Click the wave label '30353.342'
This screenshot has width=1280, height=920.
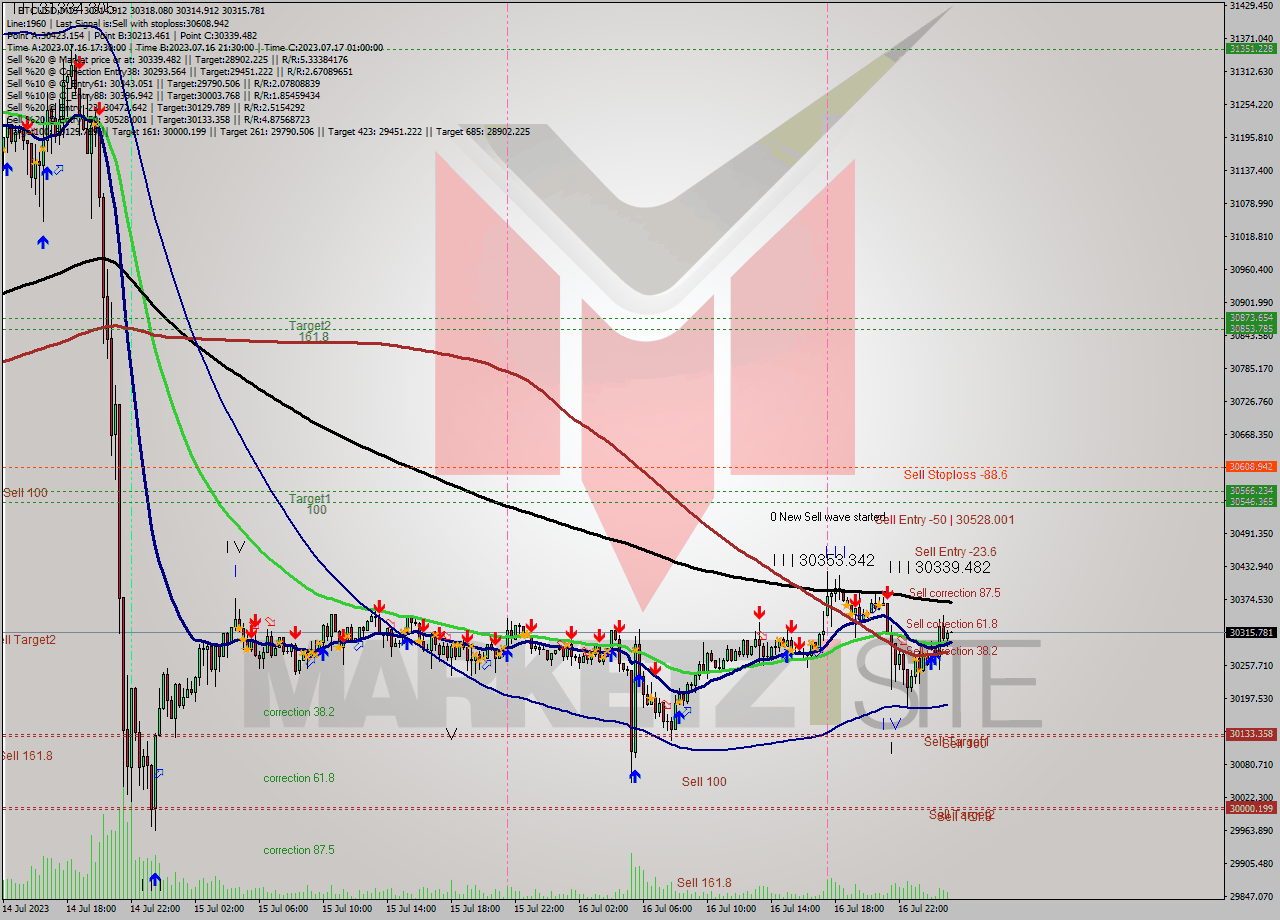click(x=837, y=560)
